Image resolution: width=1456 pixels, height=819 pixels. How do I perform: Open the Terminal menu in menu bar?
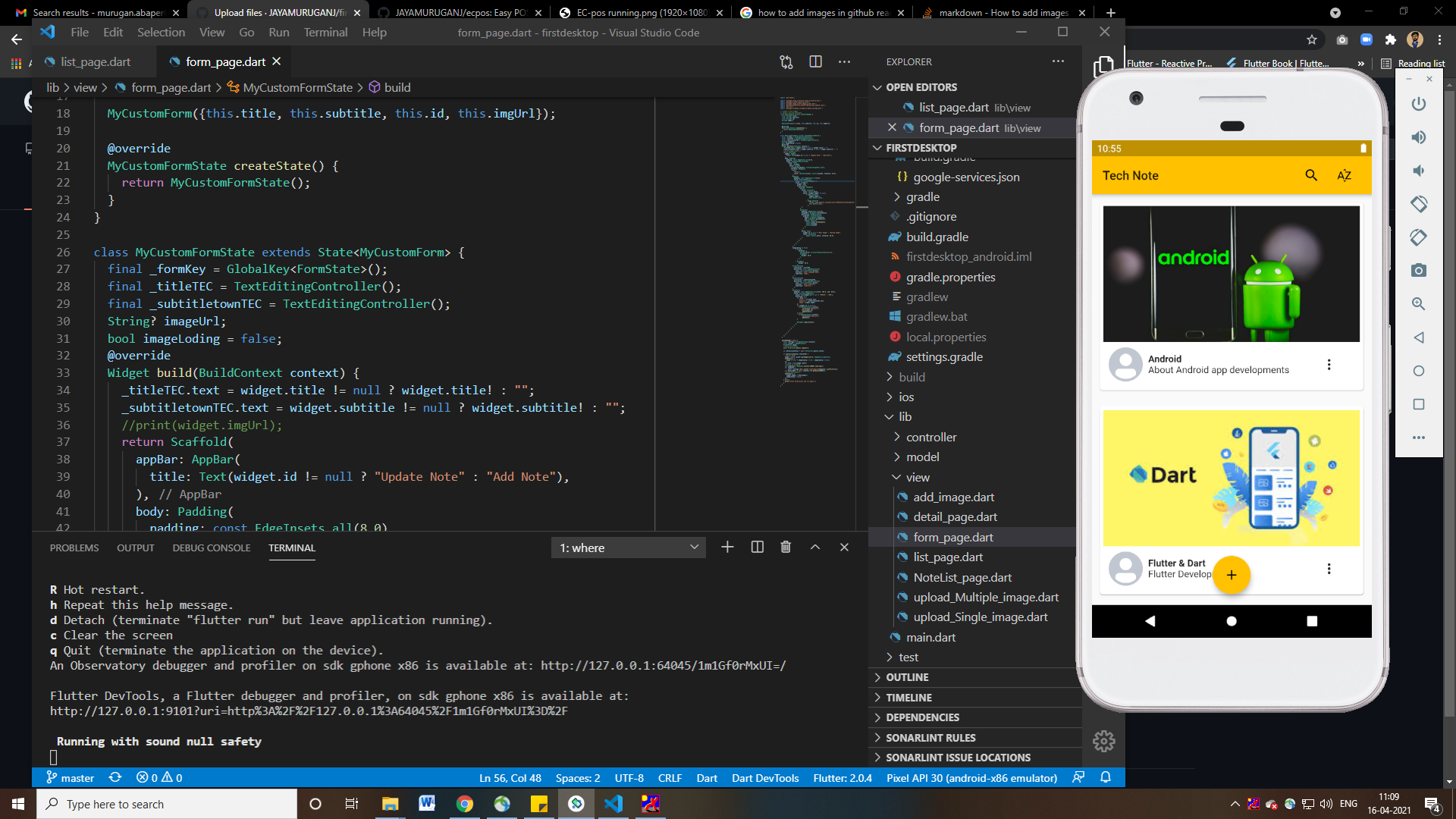[x=325, y=33]
